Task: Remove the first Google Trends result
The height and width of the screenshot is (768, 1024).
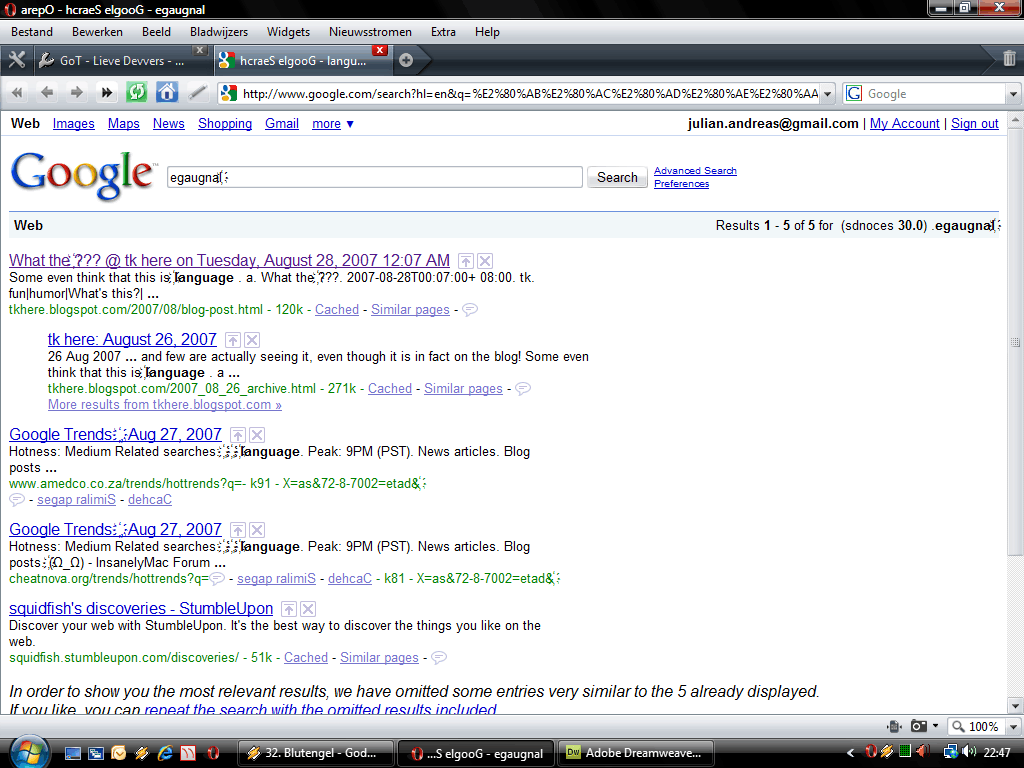Action: click(x=257, y=436)
